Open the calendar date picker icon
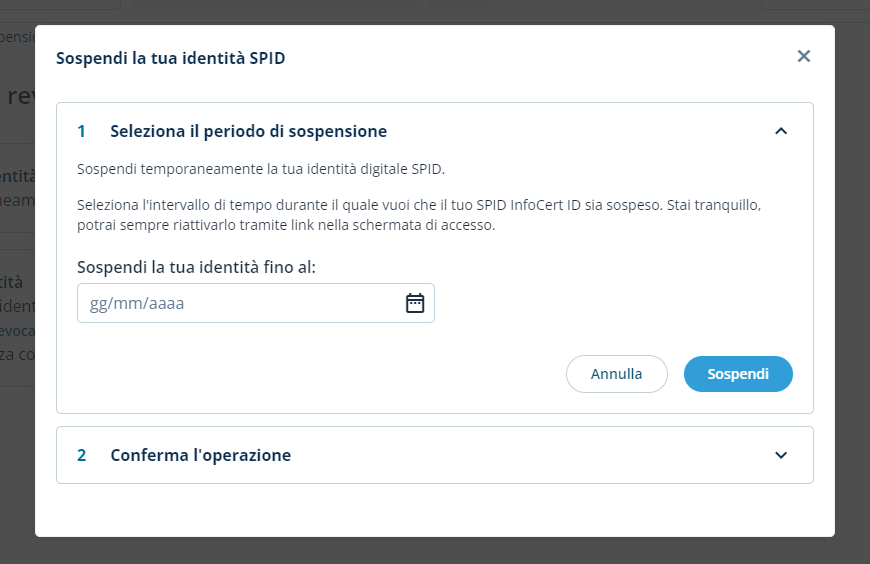The width and height of the screenshot is (870, 564). [x=415, y=303]
